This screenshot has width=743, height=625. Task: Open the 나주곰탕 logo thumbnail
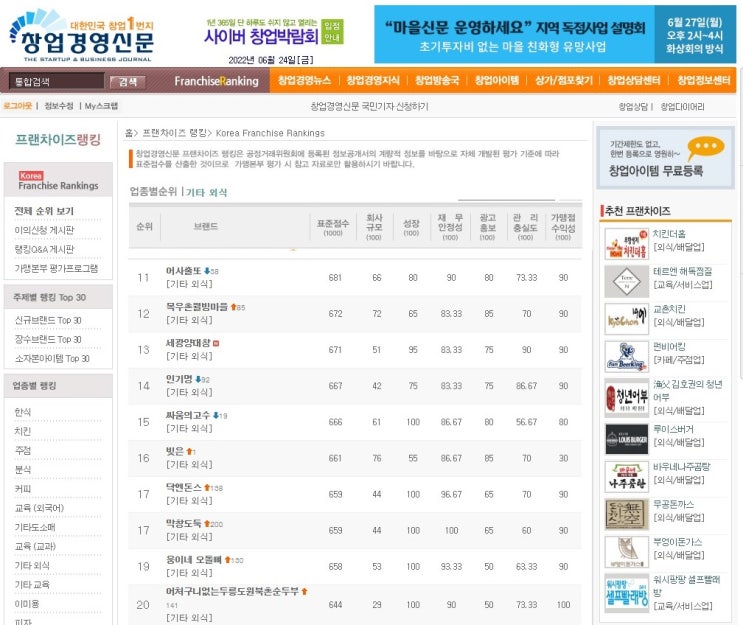[626, 477]
